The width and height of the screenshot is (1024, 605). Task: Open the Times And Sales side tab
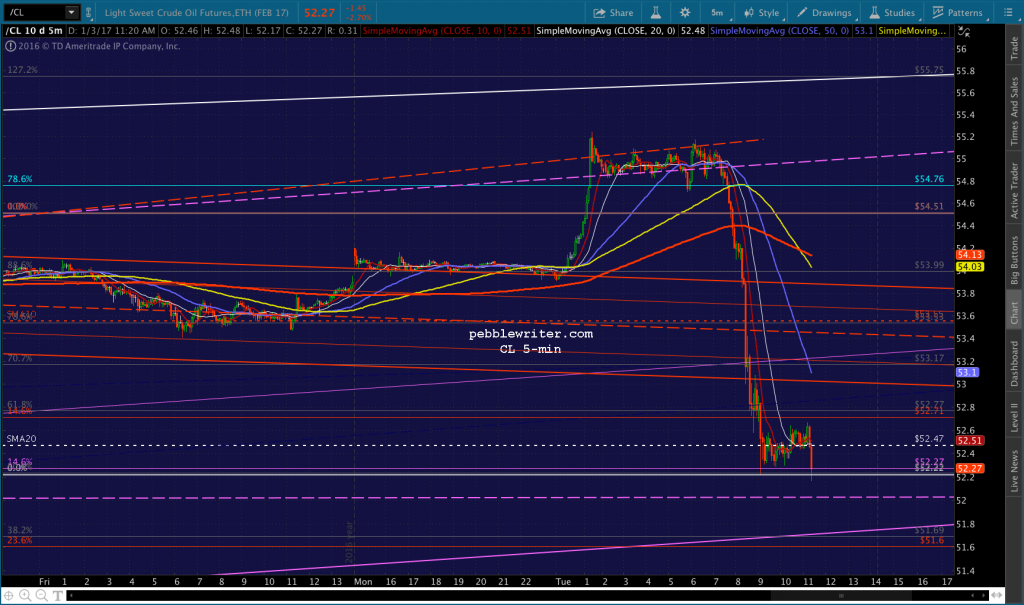[1014, 111]
